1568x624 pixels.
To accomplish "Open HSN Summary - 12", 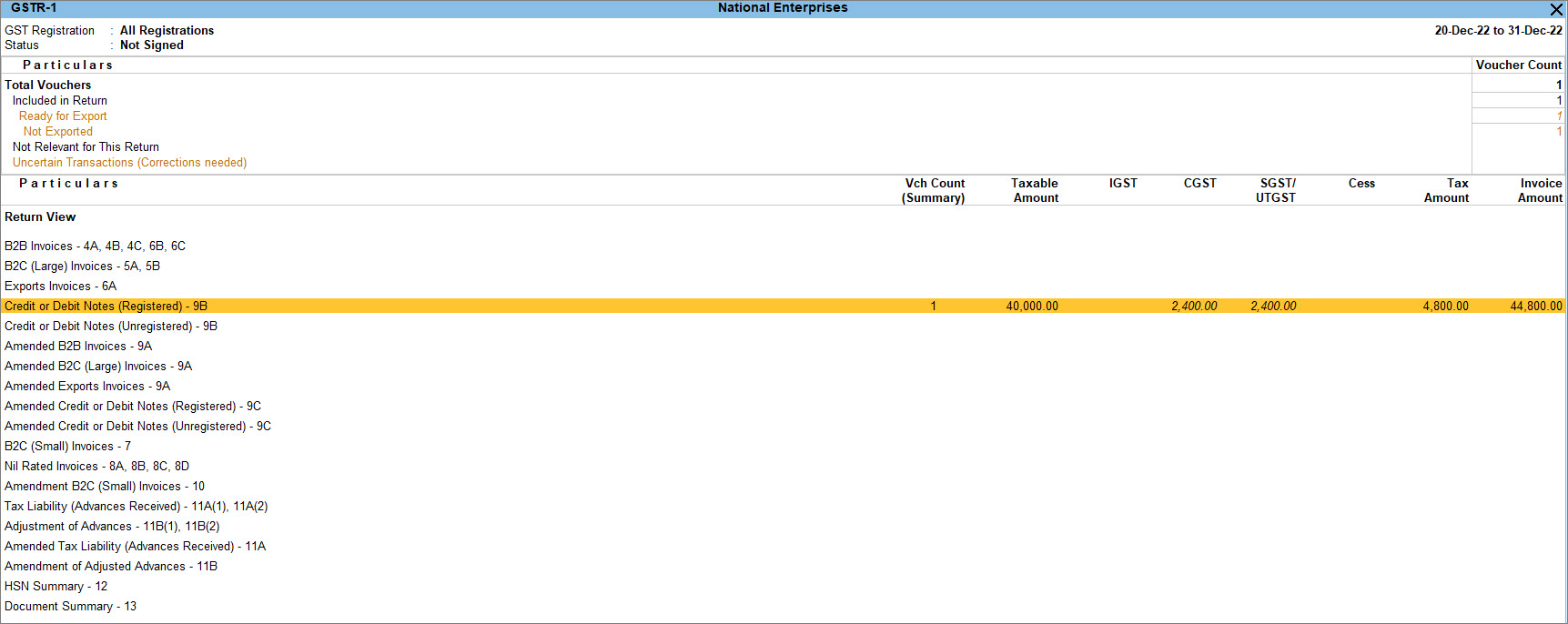I will (56, 587).
